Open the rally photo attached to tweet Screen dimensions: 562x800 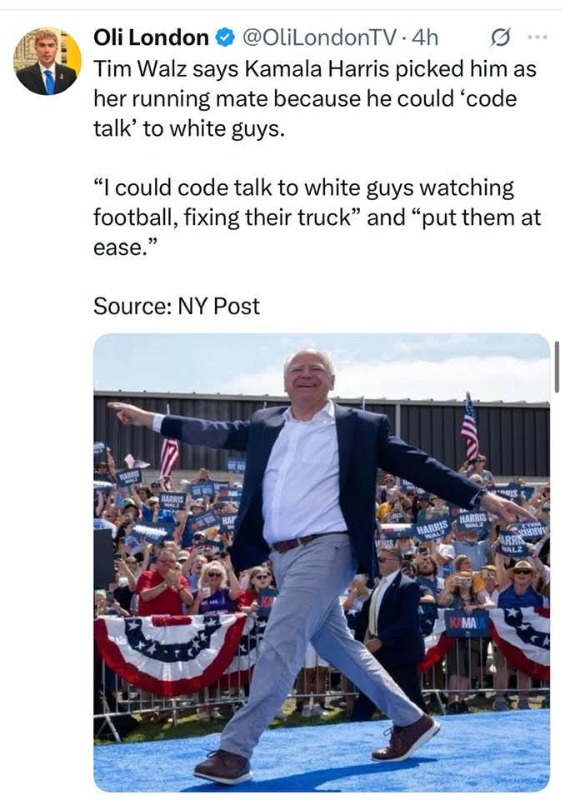pos(321,562)
